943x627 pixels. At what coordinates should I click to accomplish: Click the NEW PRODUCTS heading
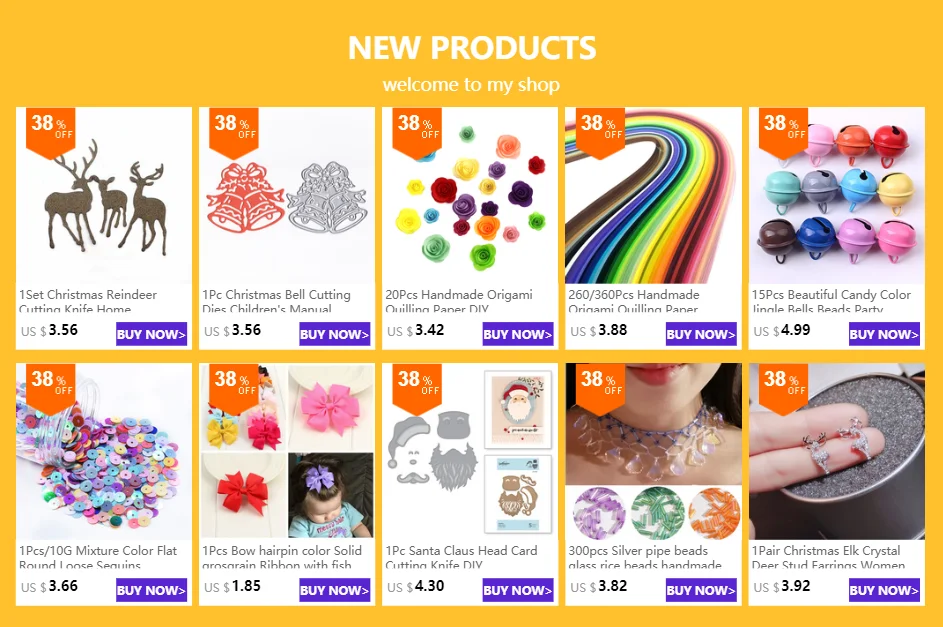[472, 47]
